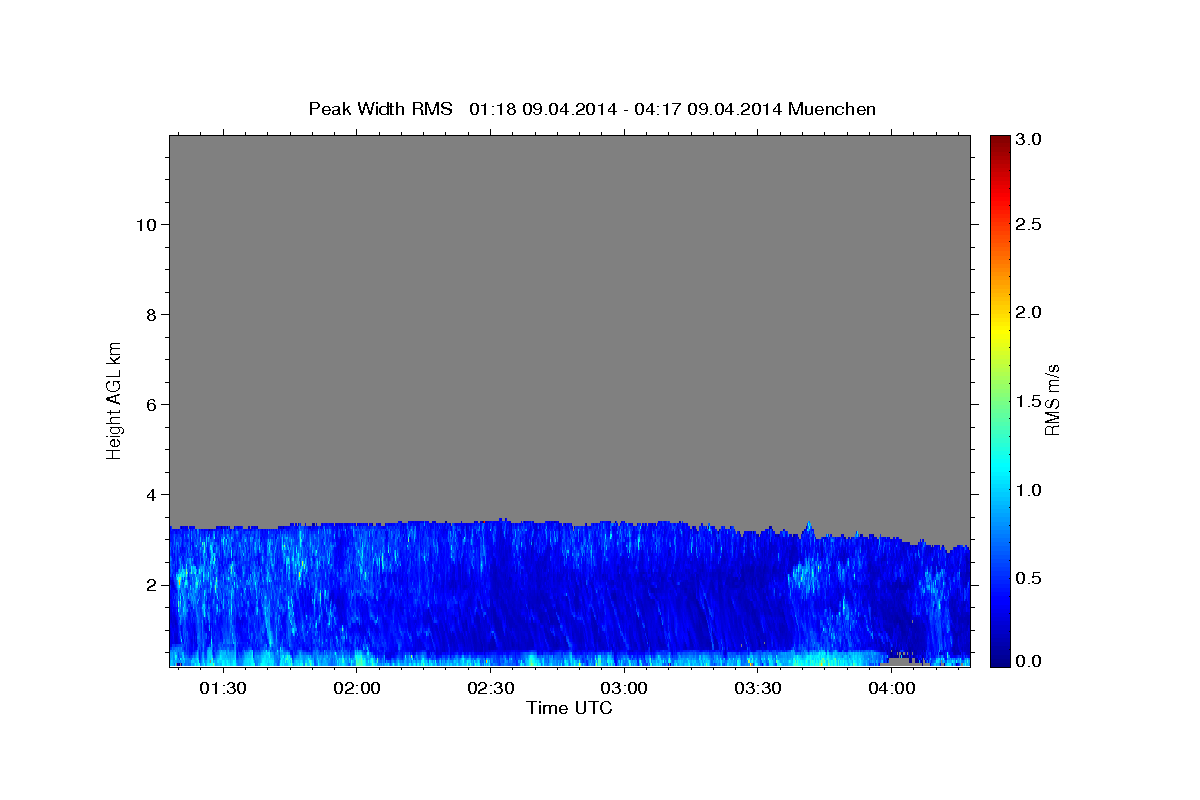This screenshot has width=1200, height=800.
Task: Click the height tick label 2
Action: click(151, 584)
